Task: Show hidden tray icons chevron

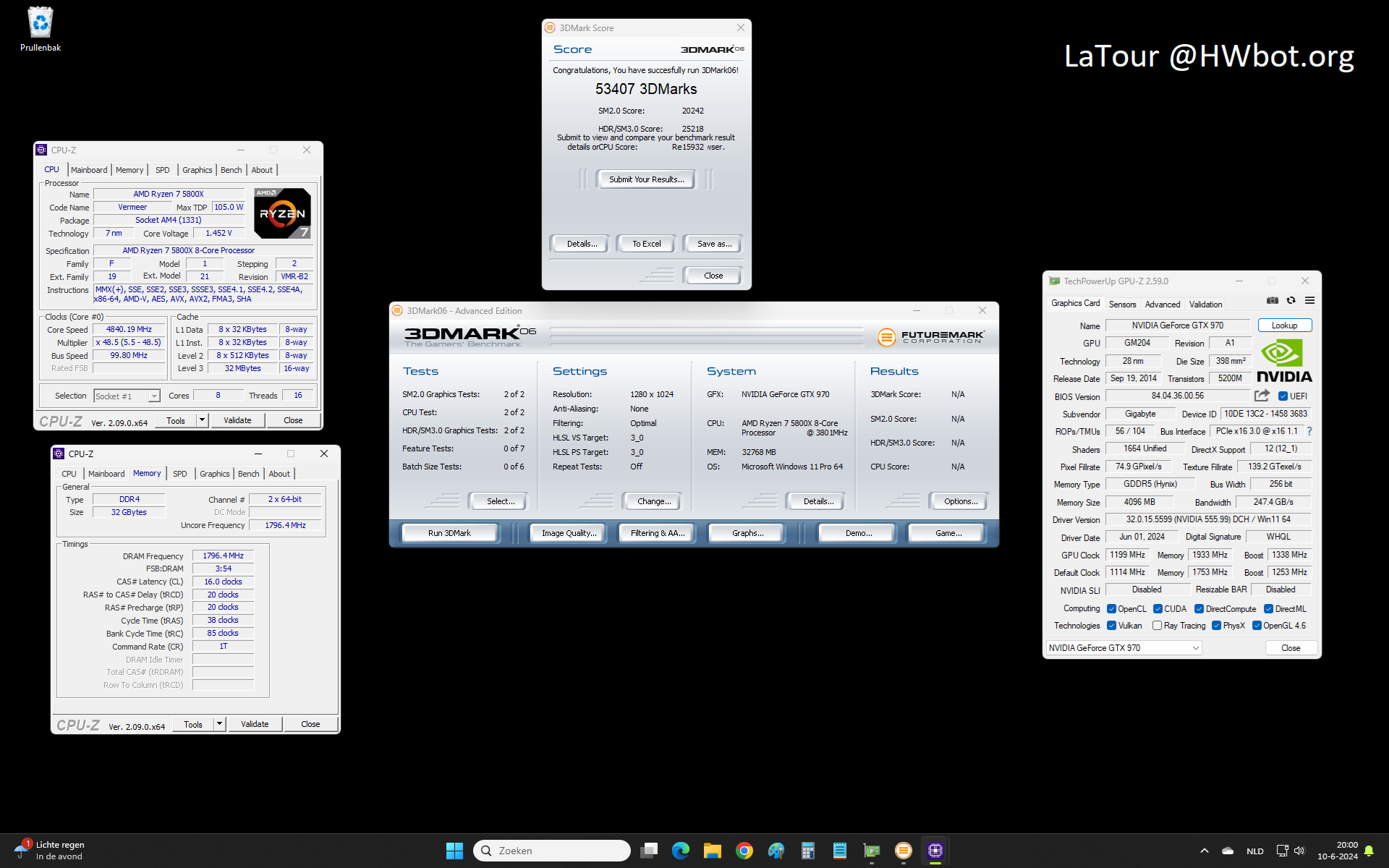Action: 1205,851
